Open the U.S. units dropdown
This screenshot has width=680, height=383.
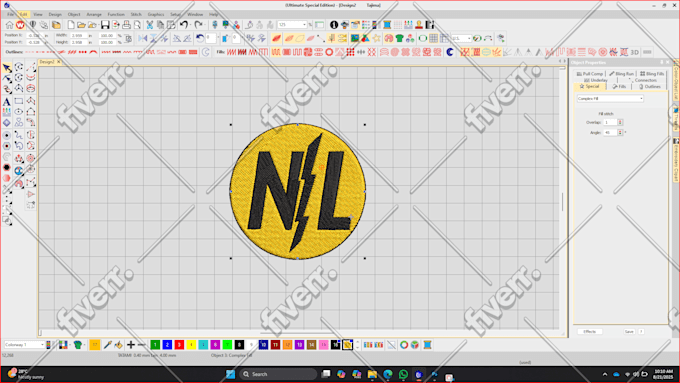click(x=469, y=39)
